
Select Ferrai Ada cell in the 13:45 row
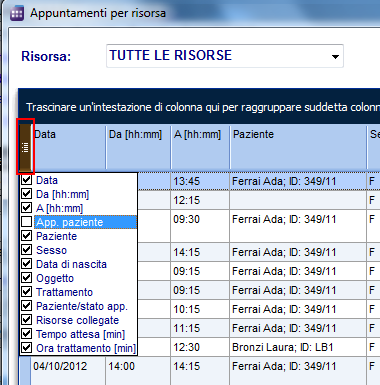click(298, 181)
